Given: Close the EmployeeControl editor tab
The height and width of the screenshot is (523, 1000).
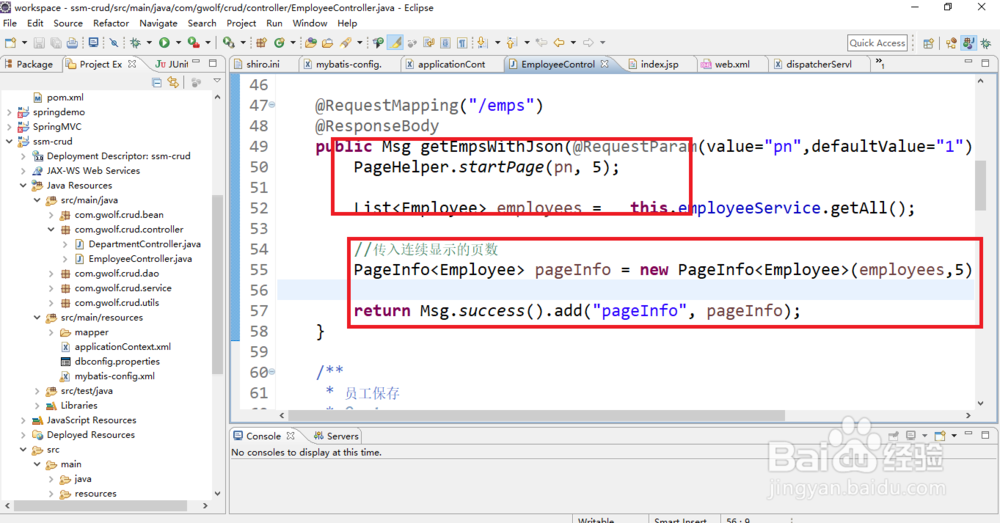Looking at the screenshot, I should (605, 64).
